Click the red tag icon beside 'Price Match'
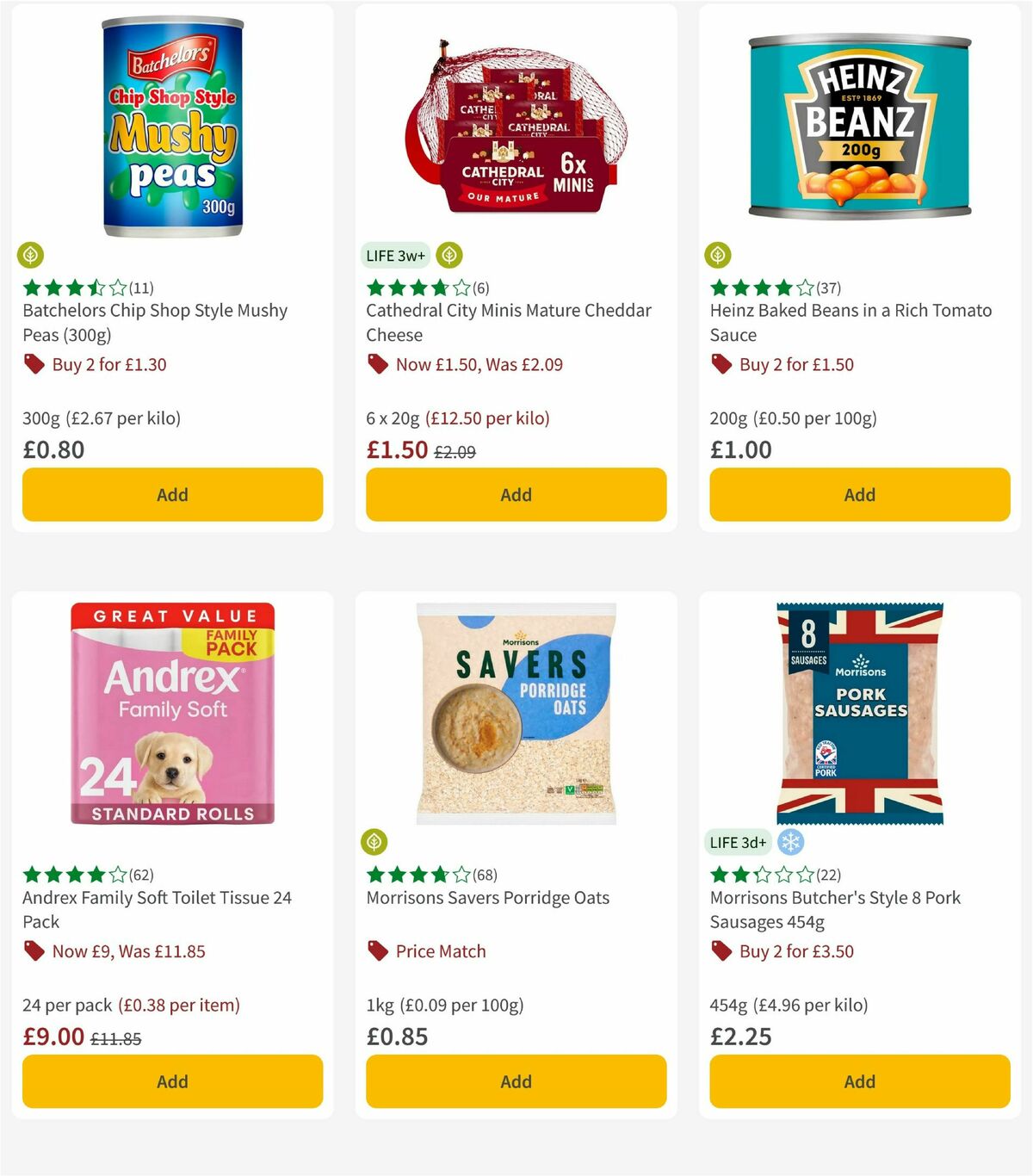This screenshot has height=1176, width=1033. tap(377, 951)
